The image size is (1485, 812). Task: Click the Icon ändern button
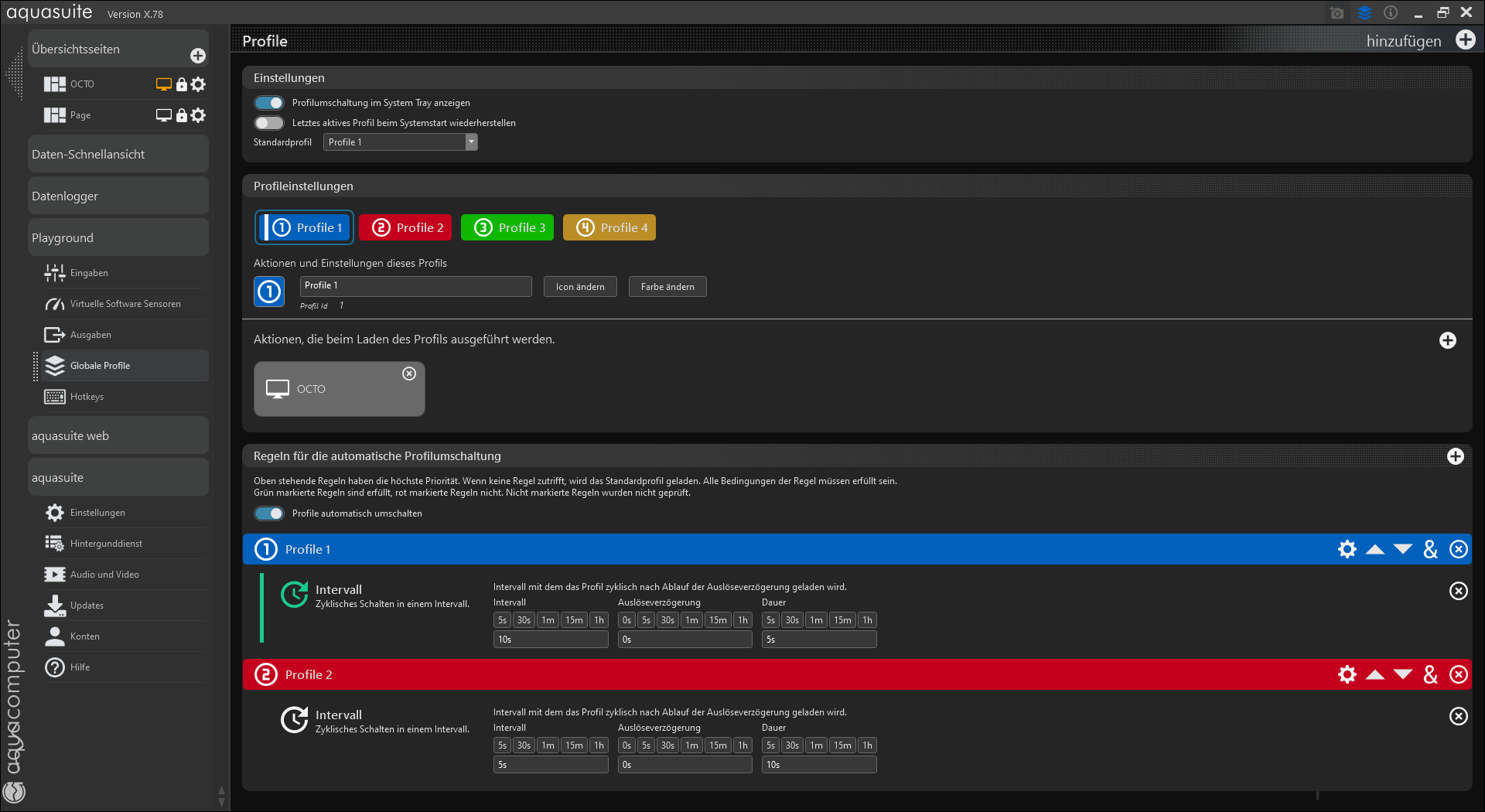[x=580, y=287]
